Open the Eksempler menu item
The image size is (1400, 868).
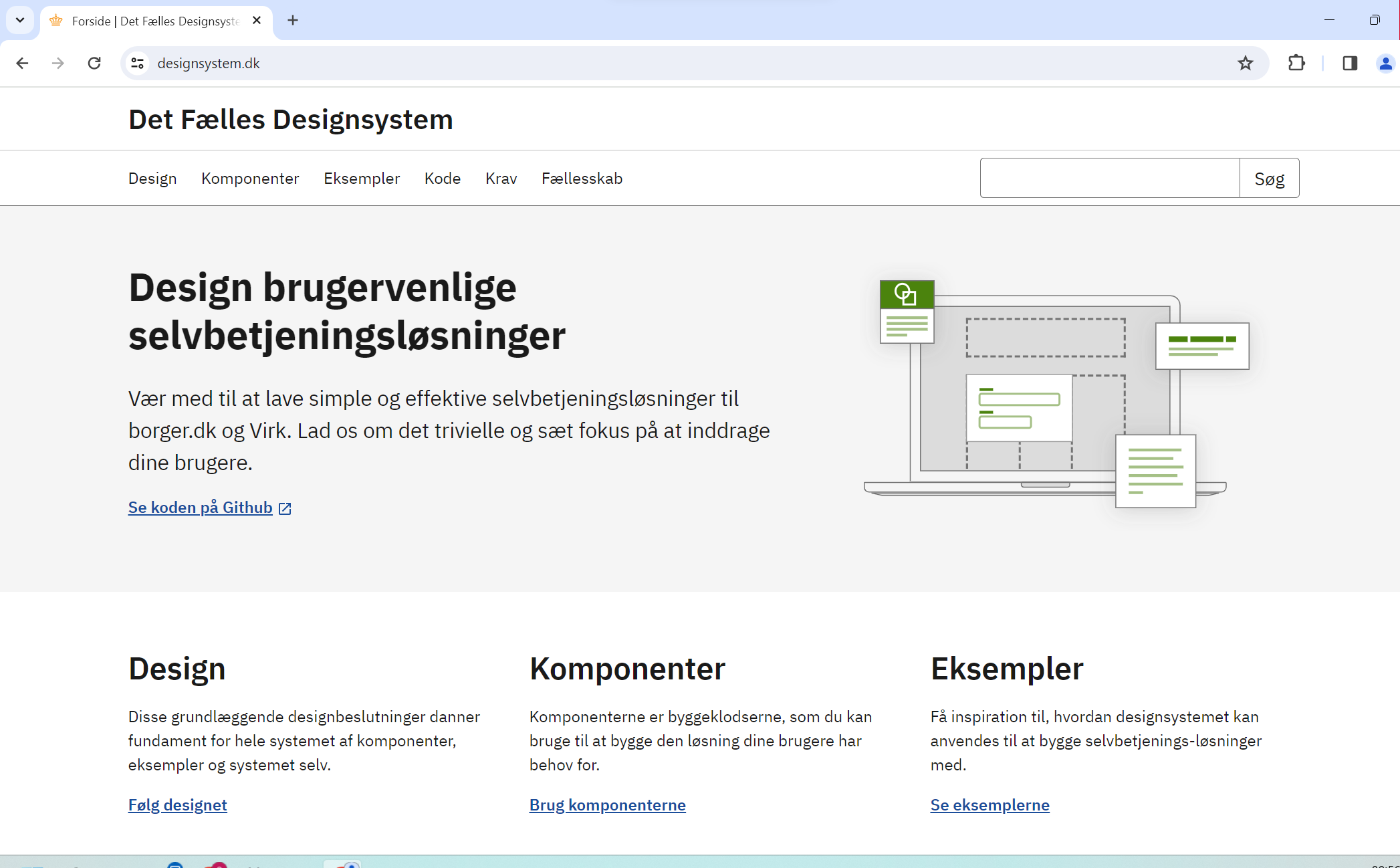(362, 179)
